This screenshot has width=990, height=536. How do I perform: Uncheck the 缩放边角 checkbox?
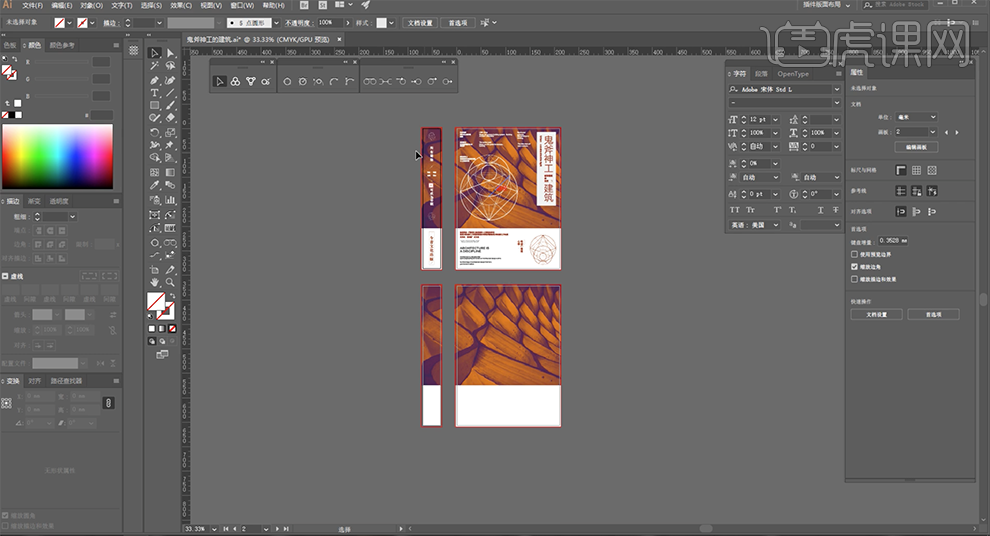coord(853,267)
